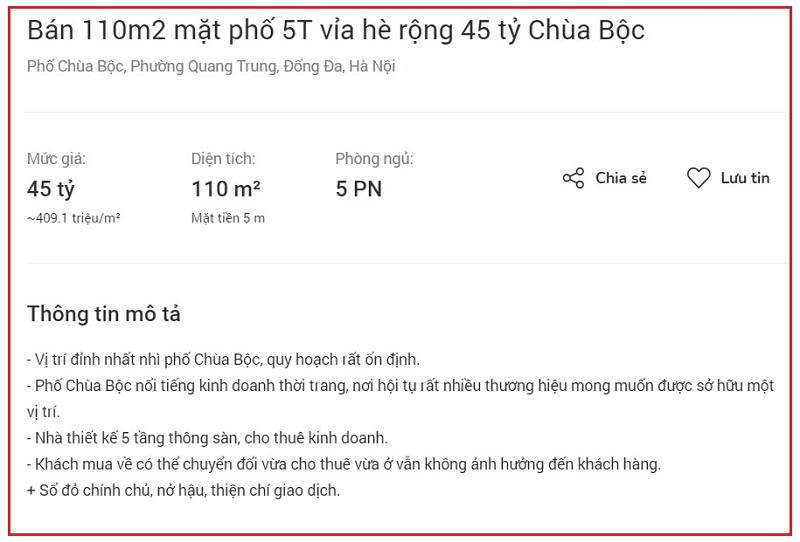Click the heart icon to save listing
This screenshot has height=542, width=800.
point(698,179)
